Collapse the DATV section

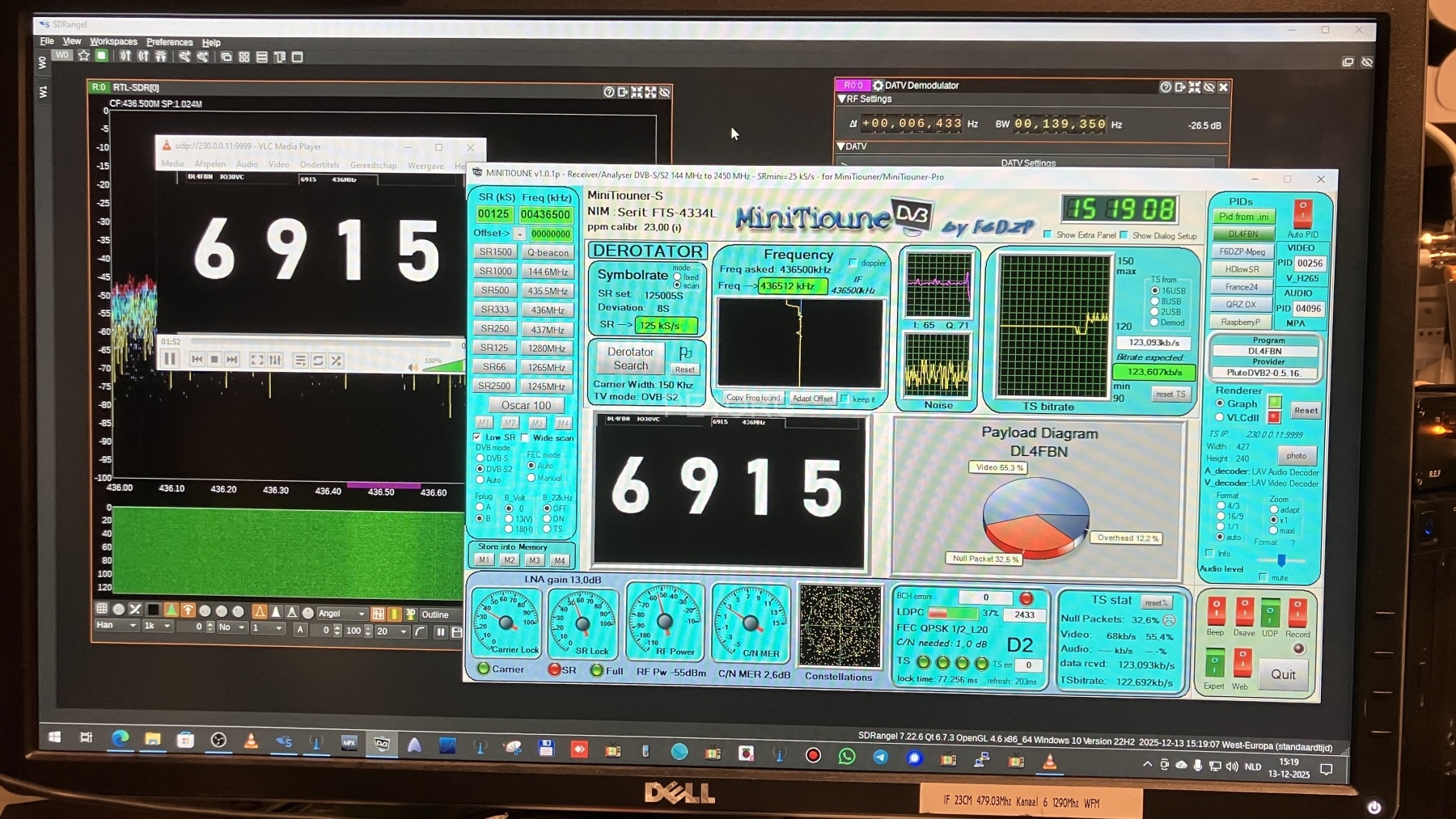[842, 146]
